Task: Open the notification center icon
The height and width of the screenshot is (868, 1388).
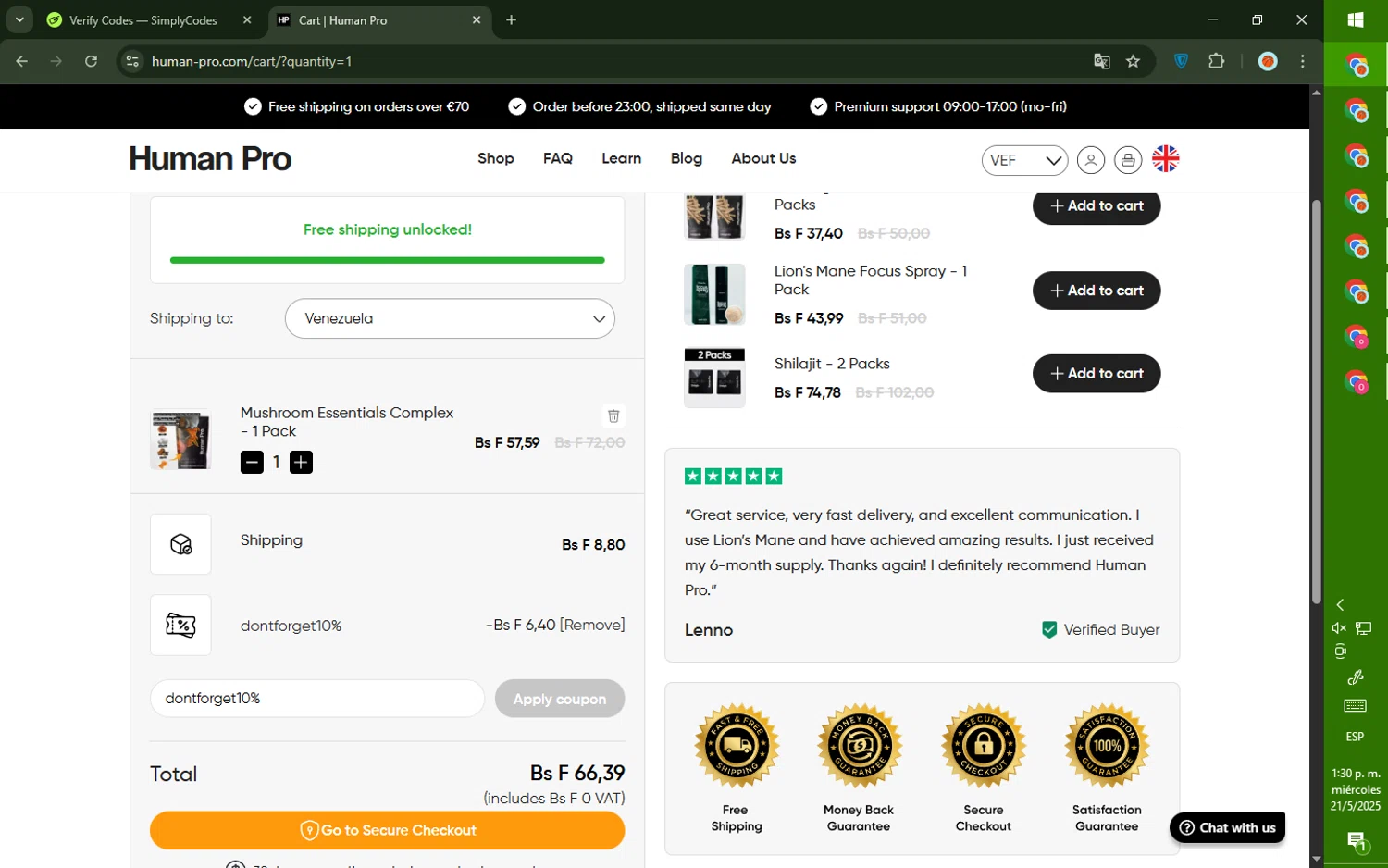Action: pyautogui.click(x=1356, y=841)
